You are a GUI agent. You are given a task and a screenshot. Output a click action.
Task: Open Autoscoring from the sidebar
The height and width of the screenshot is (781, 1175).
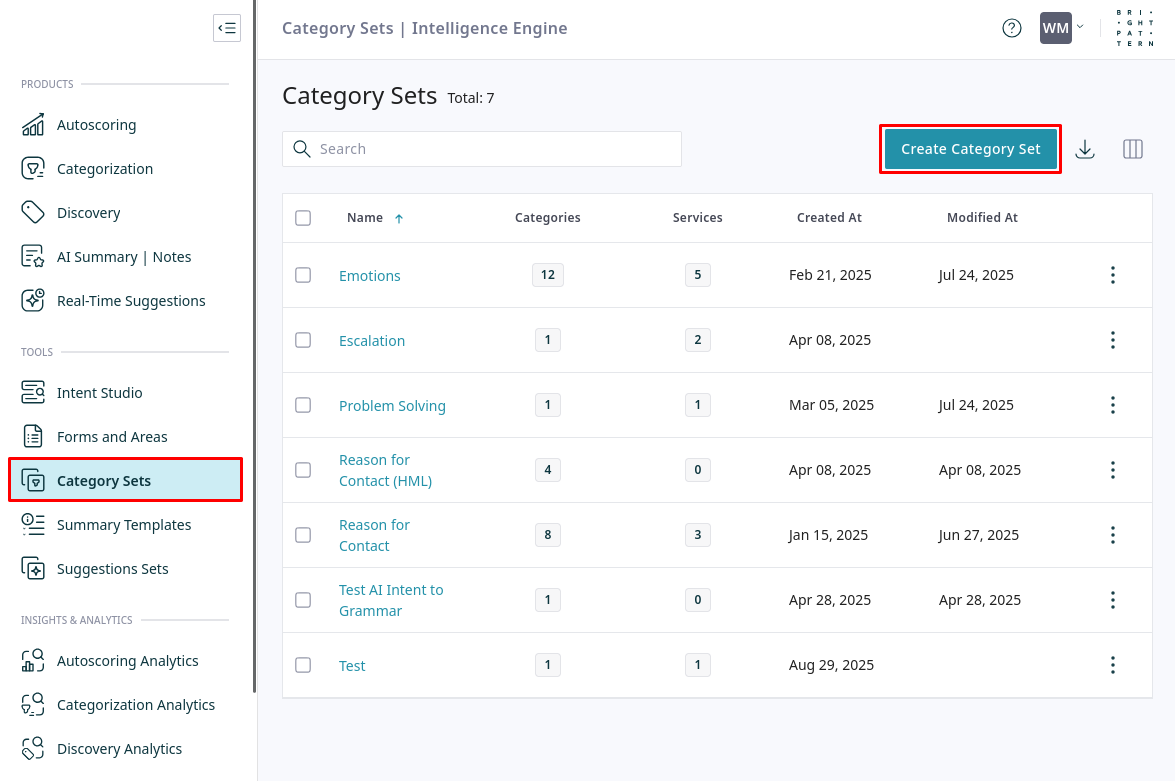click(x=96, y=125)
